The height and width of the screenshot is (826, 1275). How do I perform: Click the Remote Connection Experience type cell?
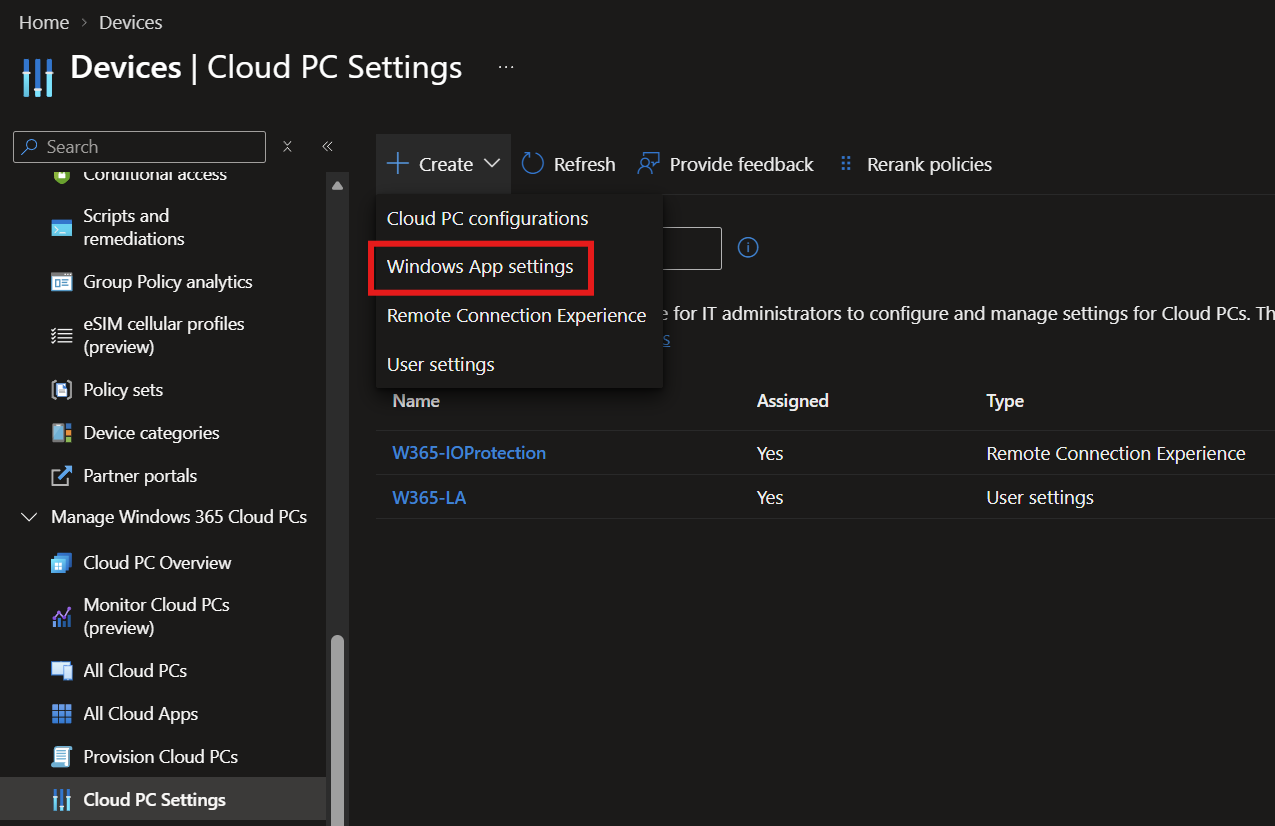click(x=1116, y=454)
